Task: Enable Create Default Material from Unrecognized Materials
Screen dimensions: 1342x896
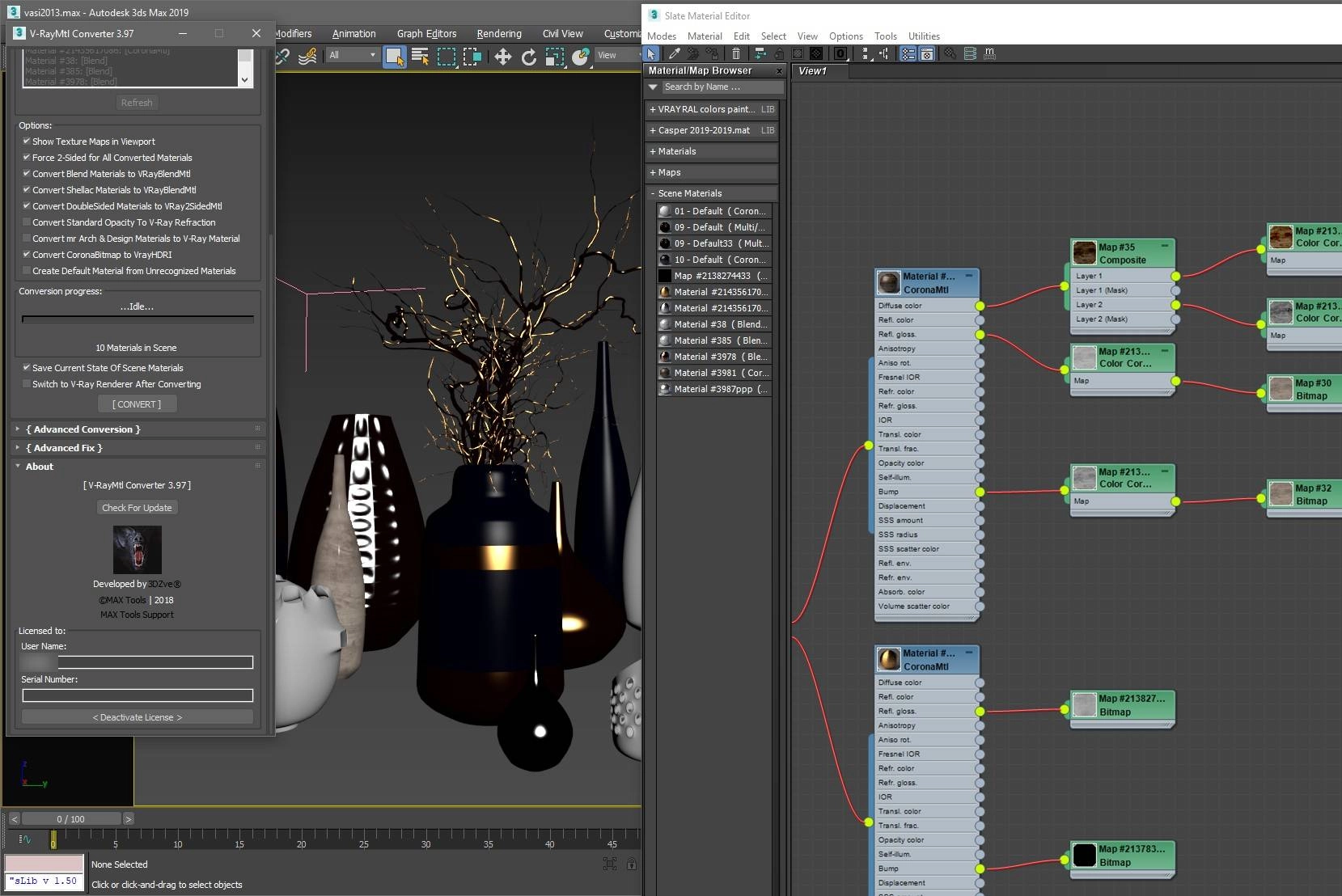Action: coord(27,270)
